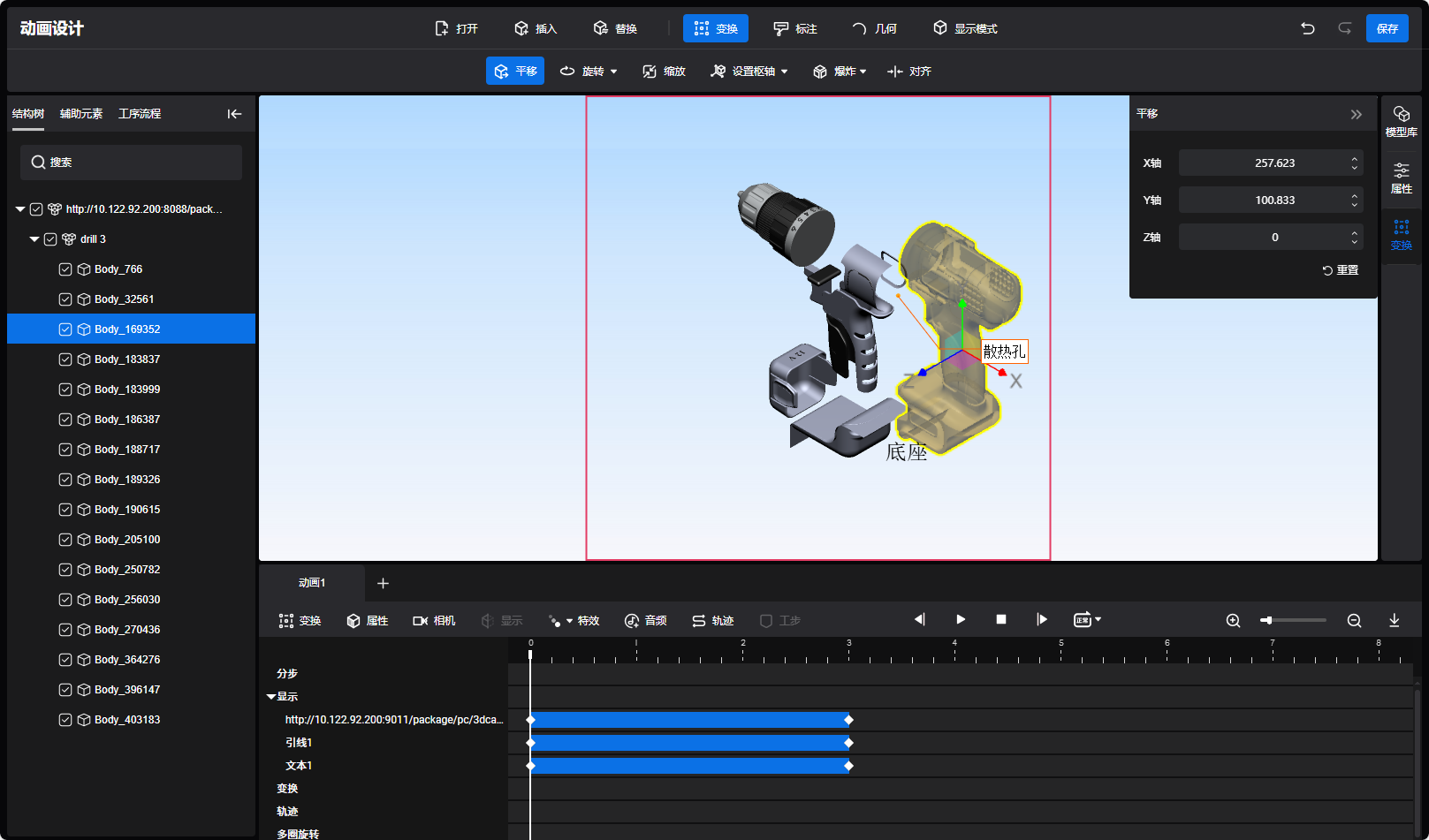Open the align tool

point(909,71)
